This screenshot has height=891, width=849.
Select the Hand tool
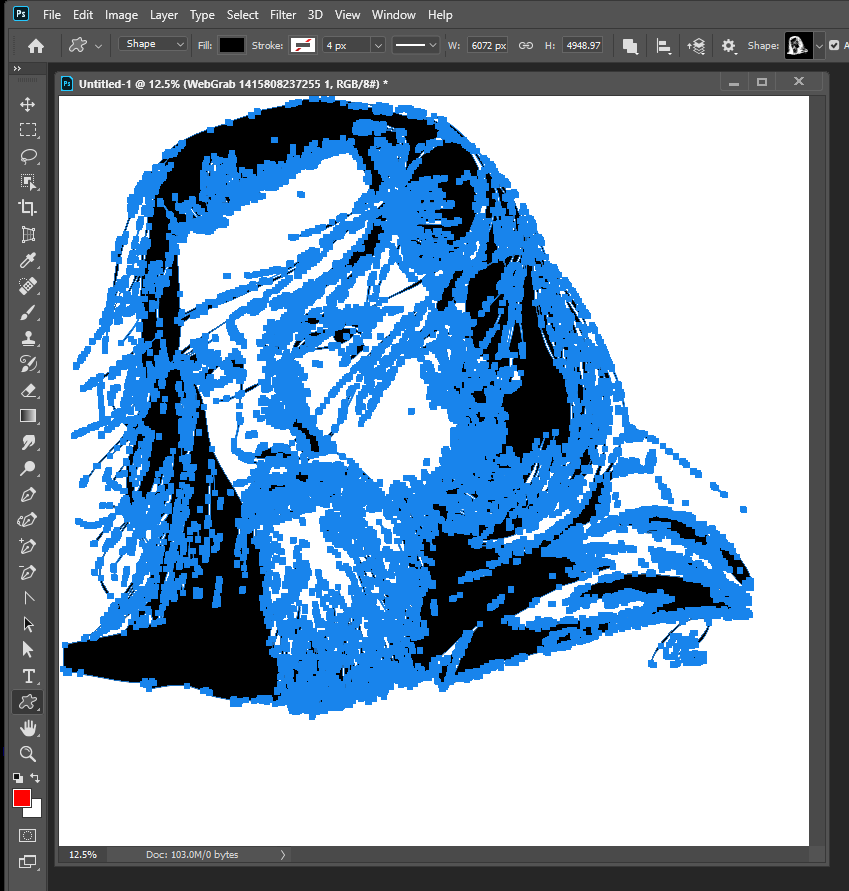pos(27,728)
